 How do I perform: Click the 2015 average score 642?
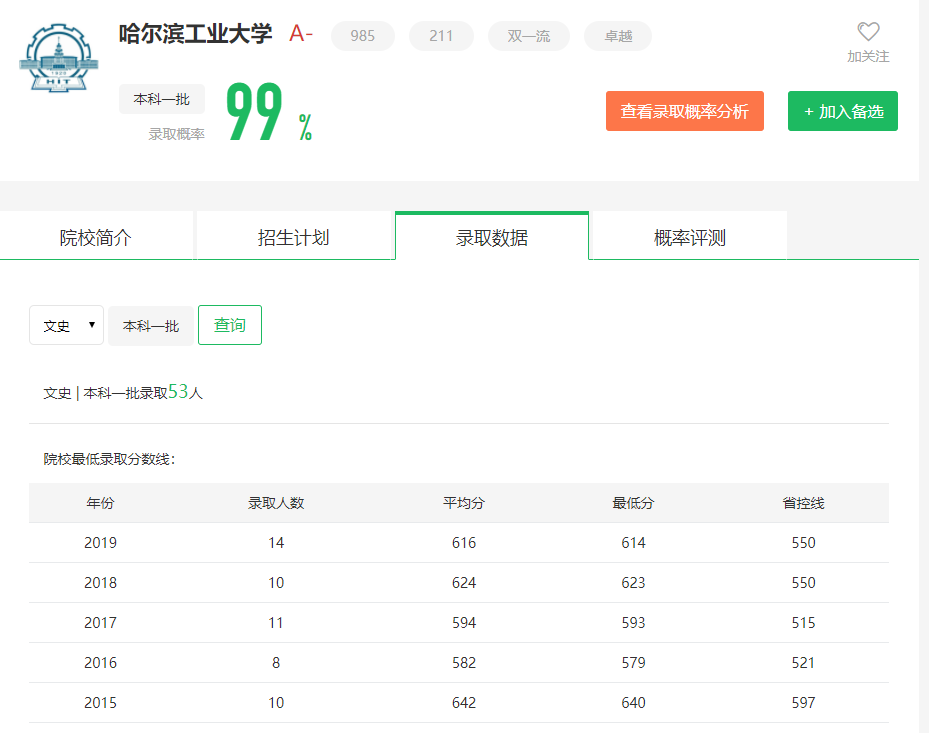pos(464,703)
